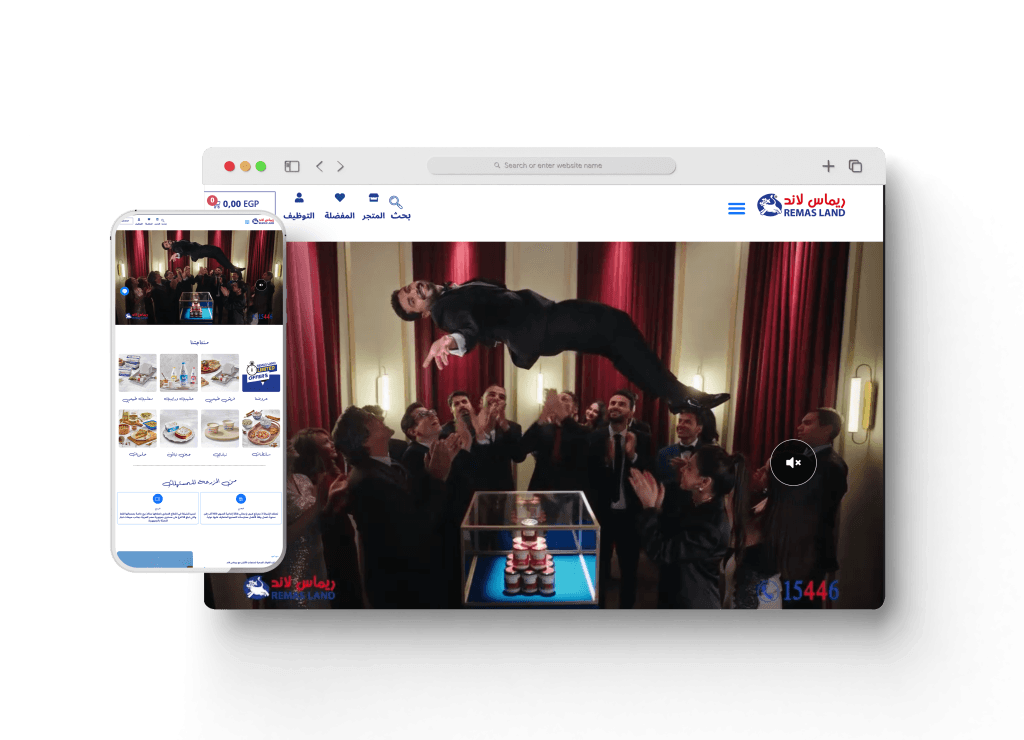Click the browser address search field
The image size is (1024, 740).
tap(552, 166)
